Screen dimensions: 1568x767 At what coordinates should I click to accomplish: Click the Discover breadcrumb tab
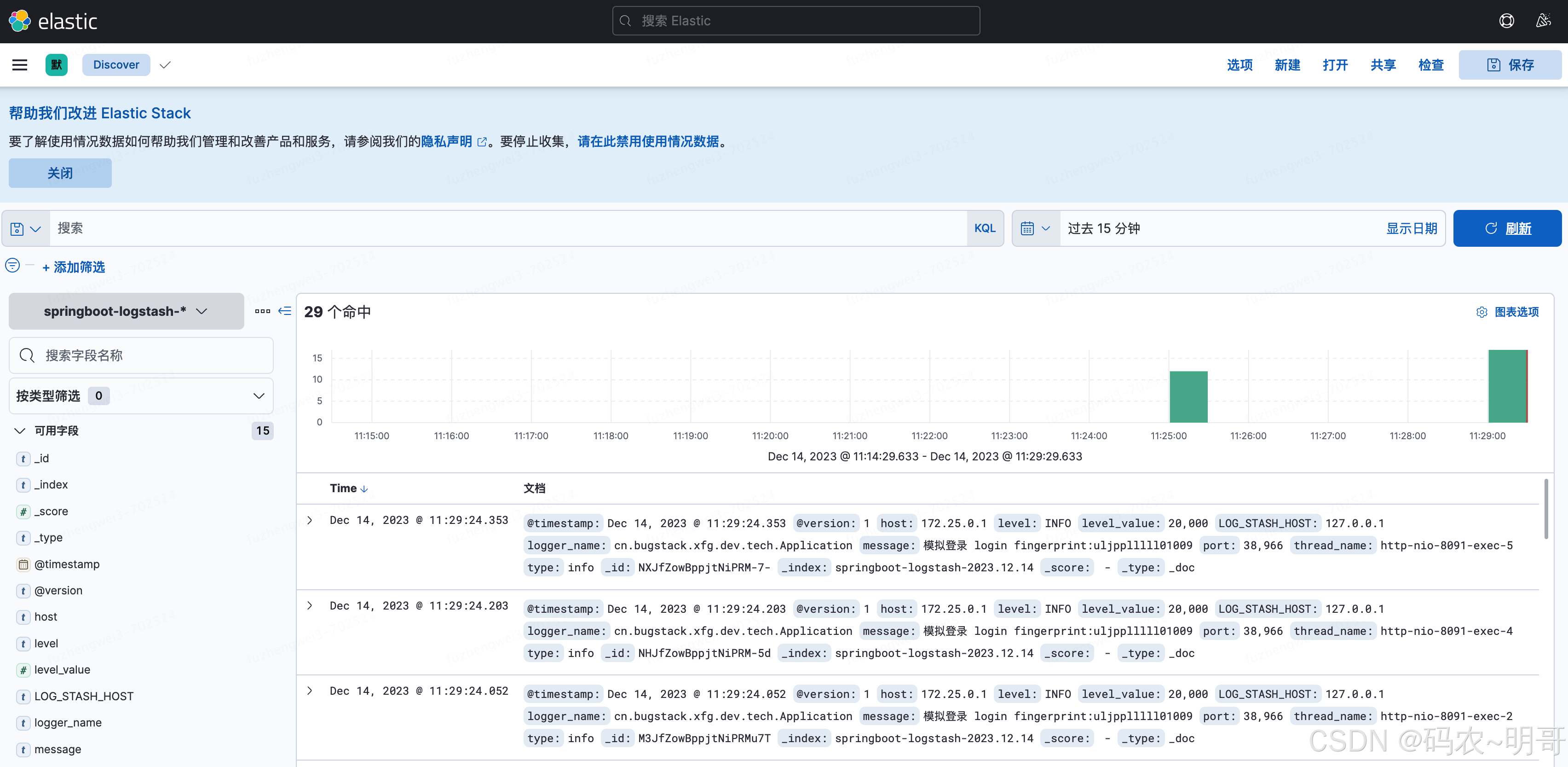pyautogui.click(x=115, y=64)
